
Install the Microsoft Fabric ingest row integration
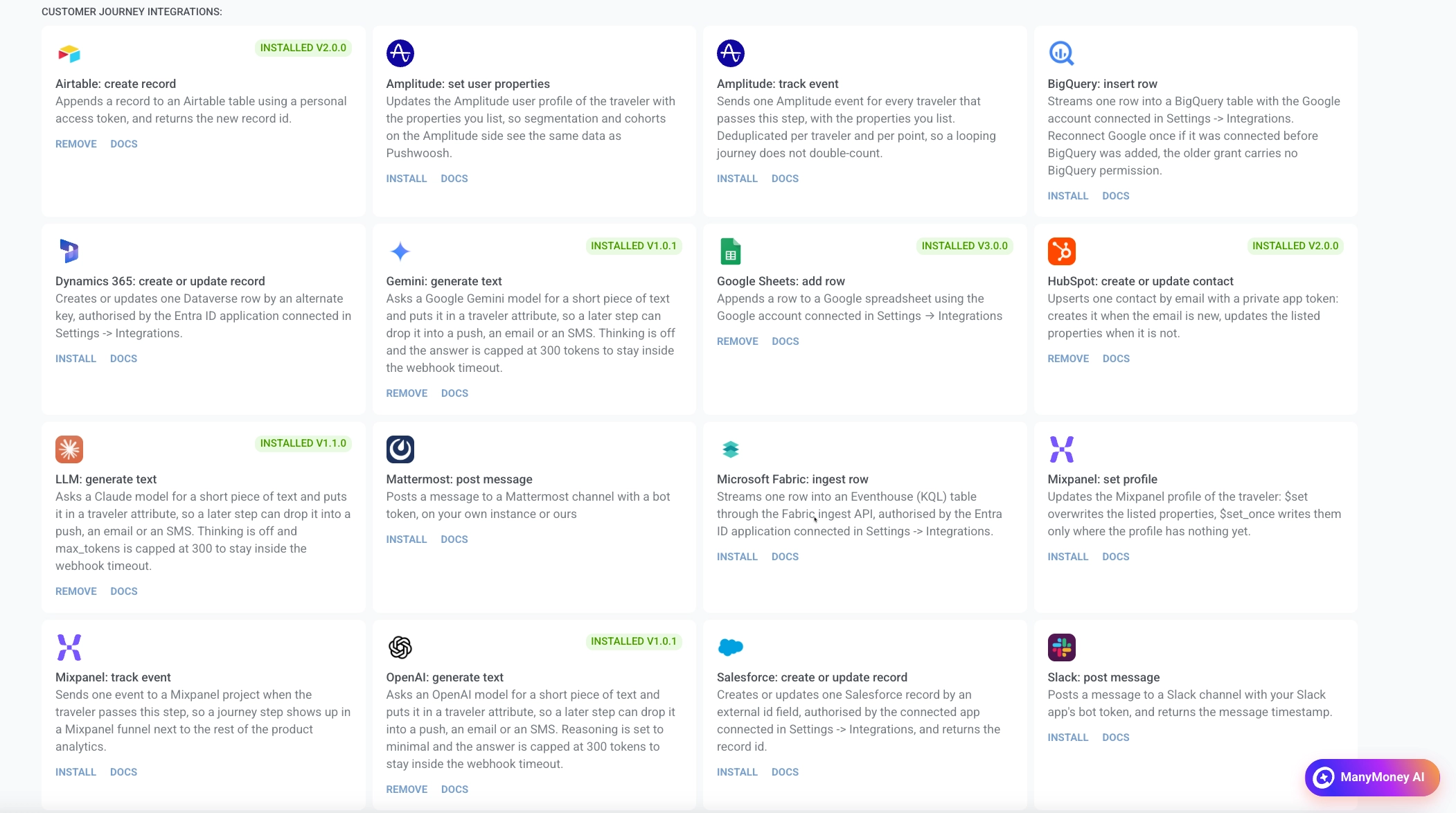pos(737,557)
